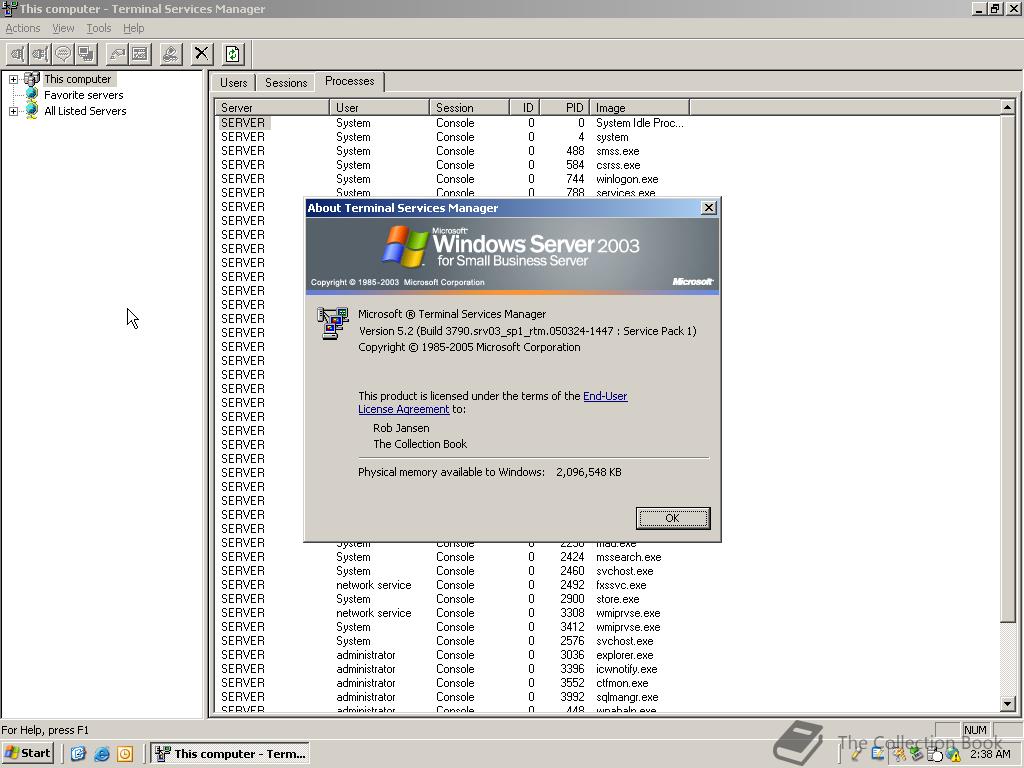1024x768 pixels.
Task: Click the process list vertical scrollbar thumb
Action: (x=1007, y=369)
